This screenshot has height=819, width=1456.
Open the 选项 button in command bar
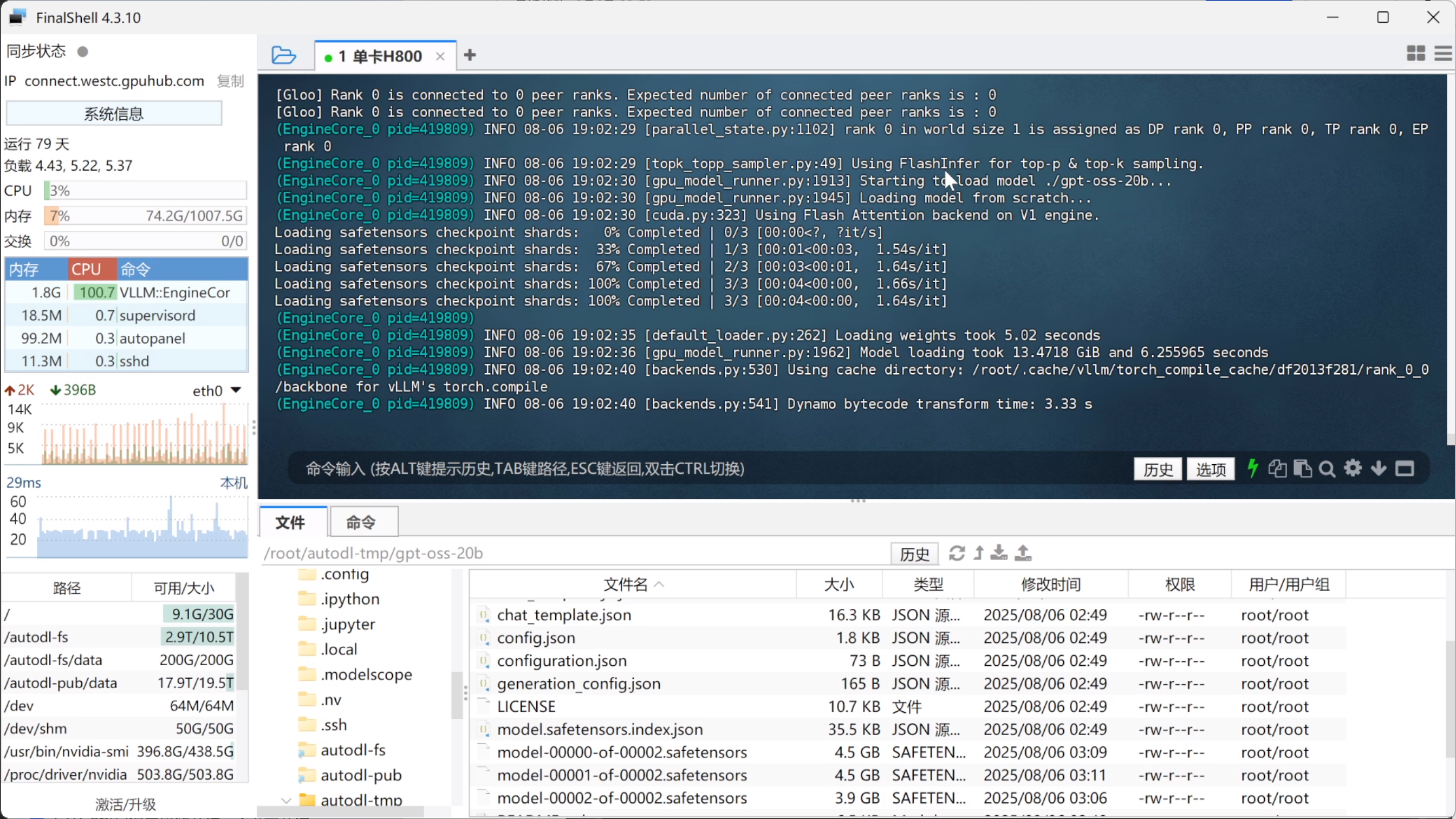point(1211,469)
